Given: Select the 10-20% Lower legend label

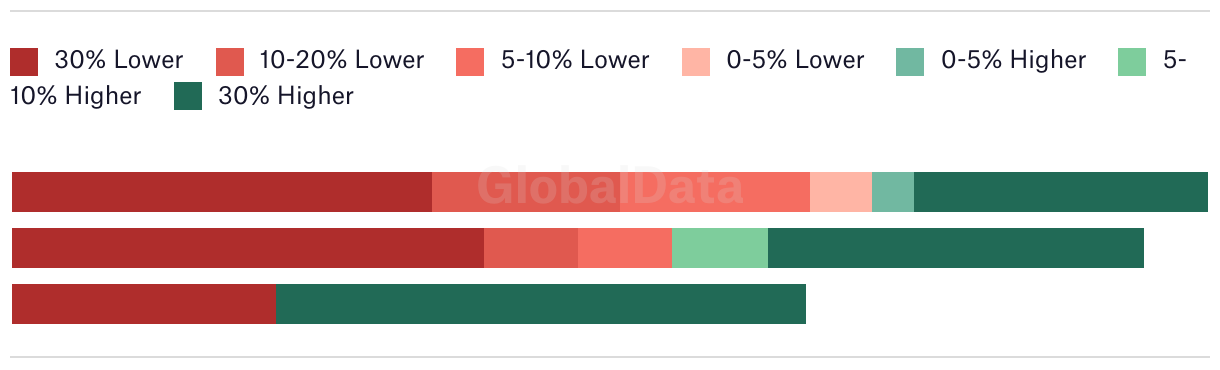Looking at the screenshot, I should (x=342, y=60).
